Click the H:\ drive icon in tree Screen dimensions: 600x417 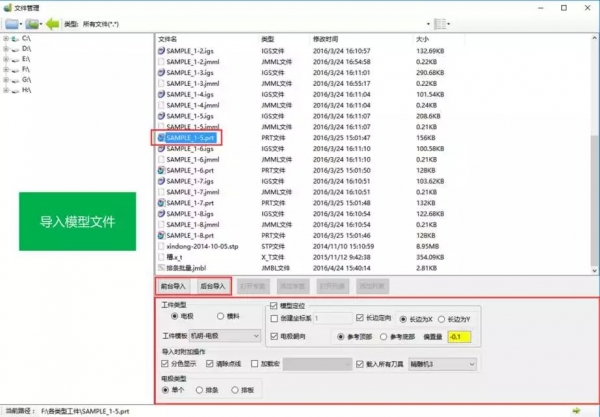coord(15,90)
